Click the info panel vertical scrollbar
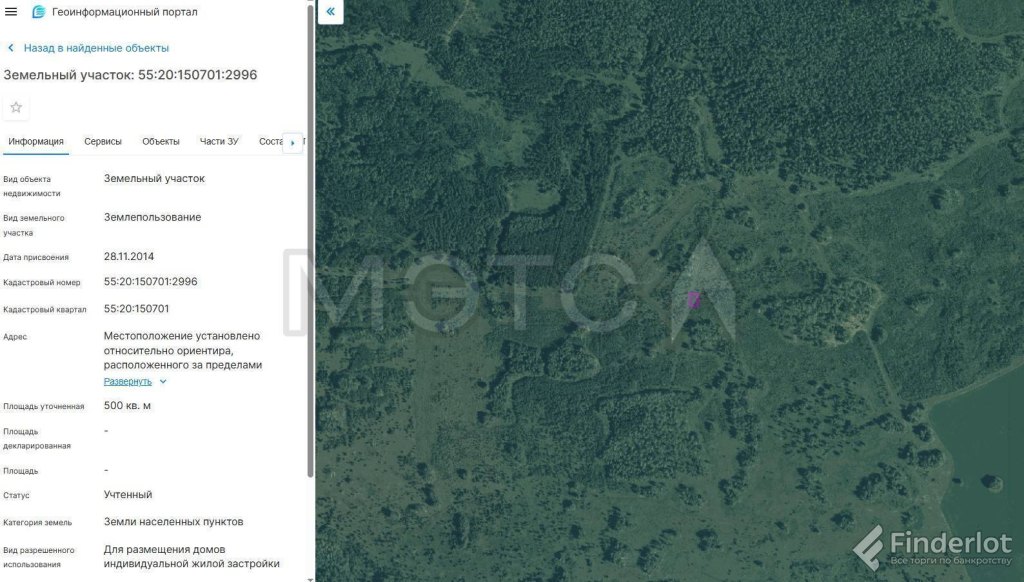 (x=310, y=300)
